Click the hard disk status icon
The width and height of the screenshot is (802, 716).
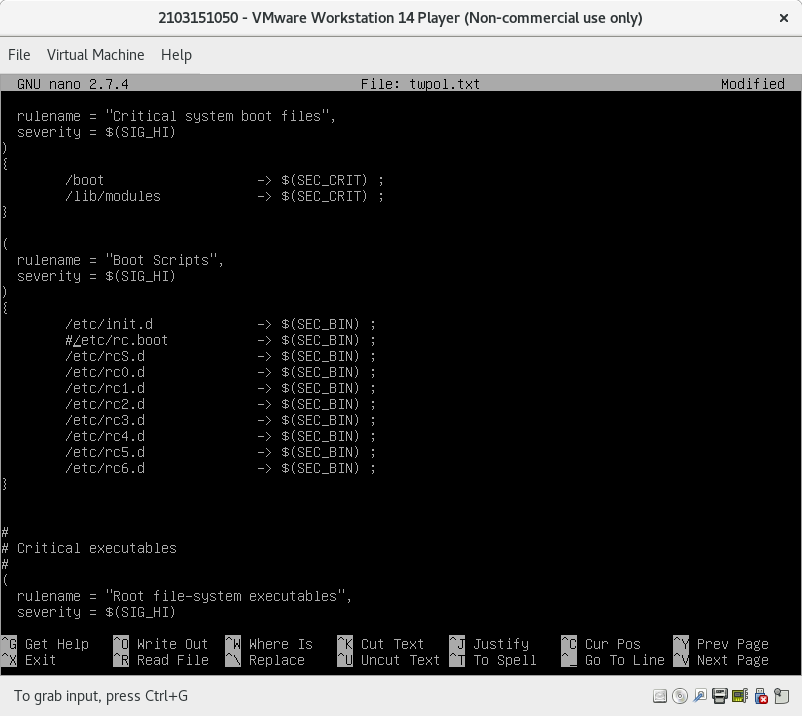point(660,695)
